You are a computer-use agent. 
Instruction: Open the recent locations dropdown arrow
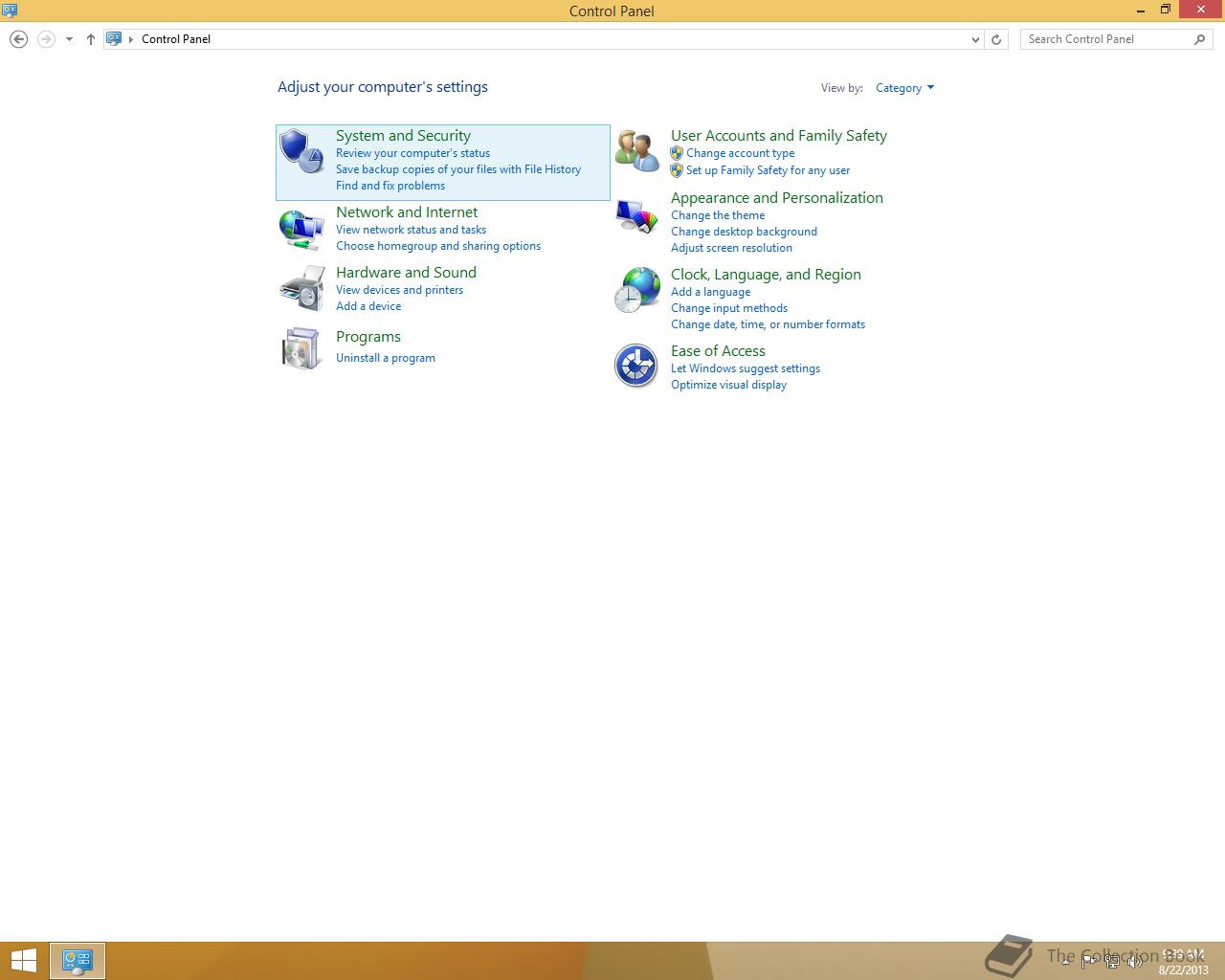tap(69, 39)
